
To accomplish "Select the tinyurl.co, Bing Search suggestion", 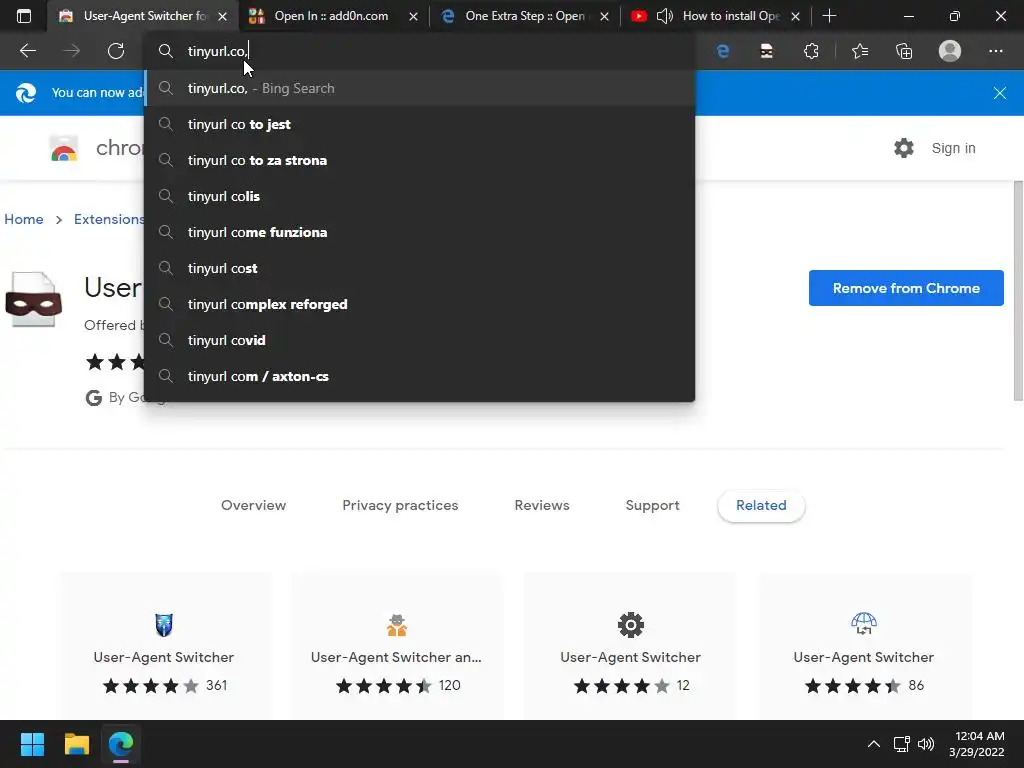I will [419, 88].
